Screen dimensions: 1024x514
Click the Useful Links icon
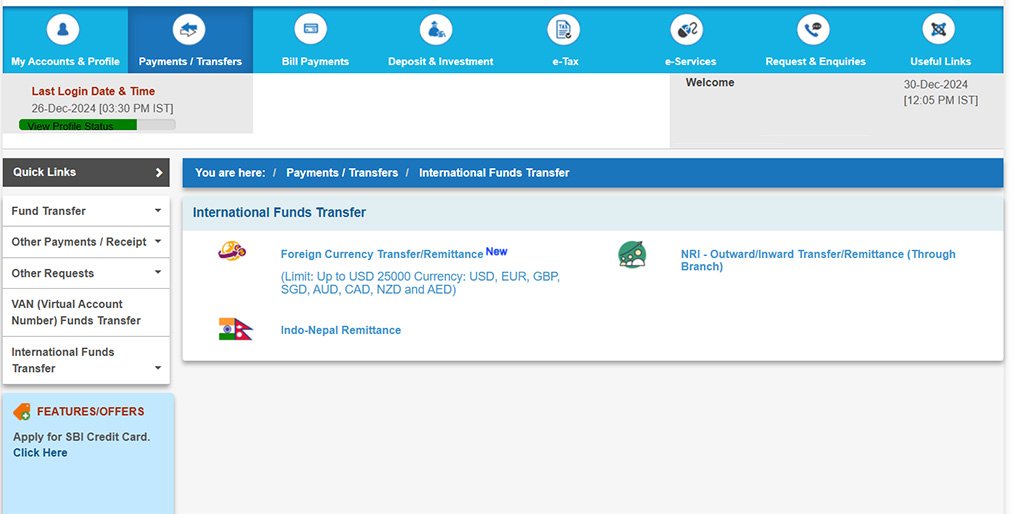939,31
